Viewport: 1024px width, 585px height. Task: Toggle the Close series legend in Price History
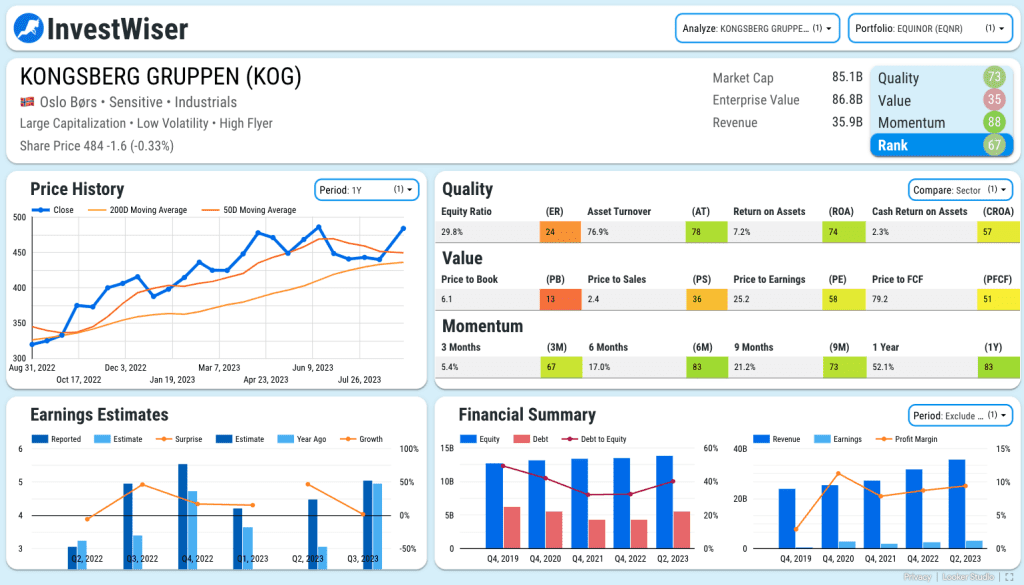(x=52, y=210)
